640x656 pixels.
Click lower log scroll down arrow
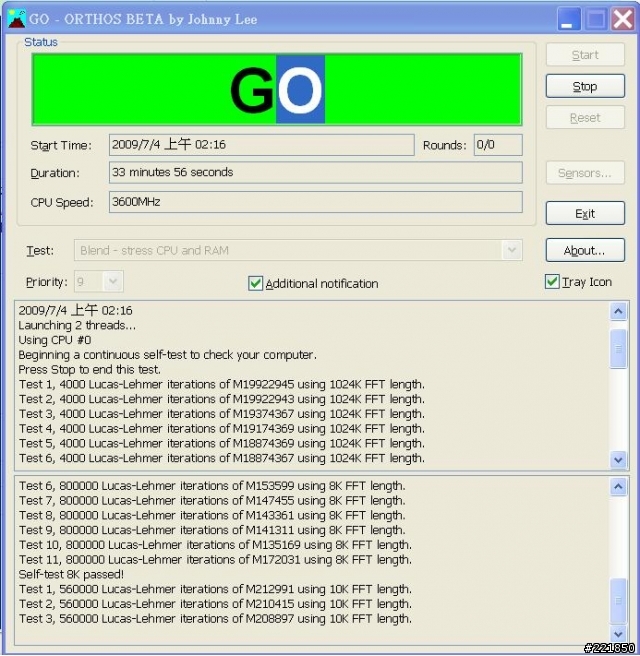point(618,635)
